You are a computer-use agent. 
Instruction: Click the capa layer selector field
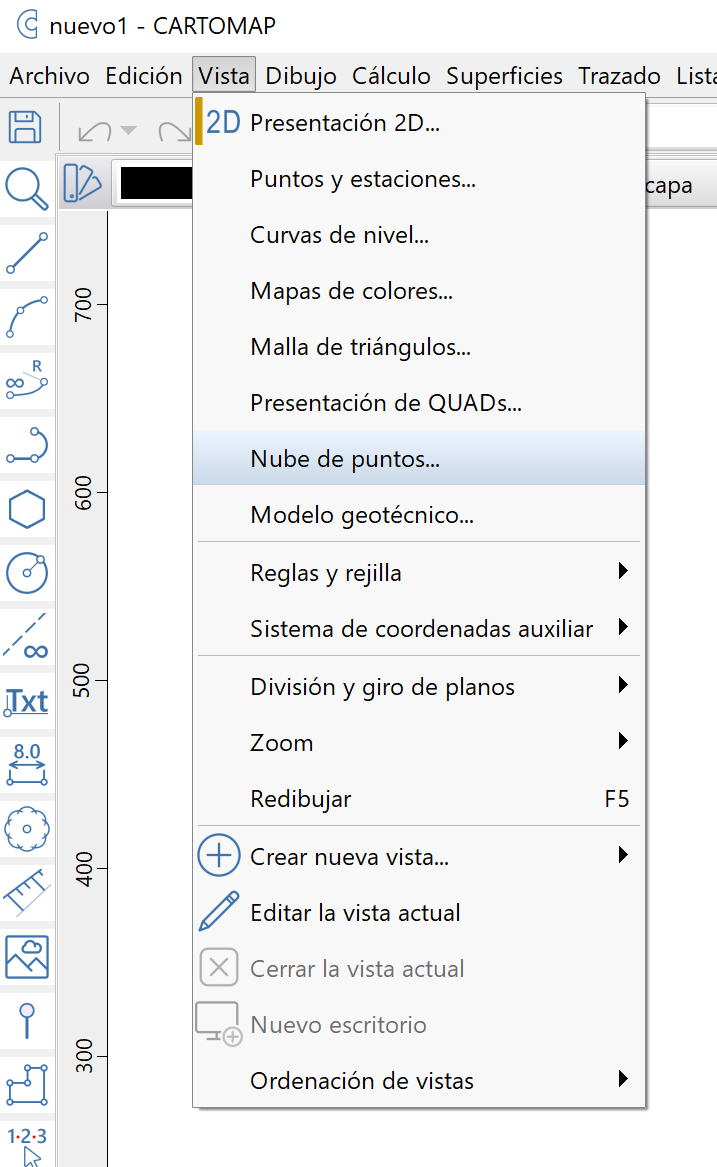pyautogui.click(x=669, y=185)
